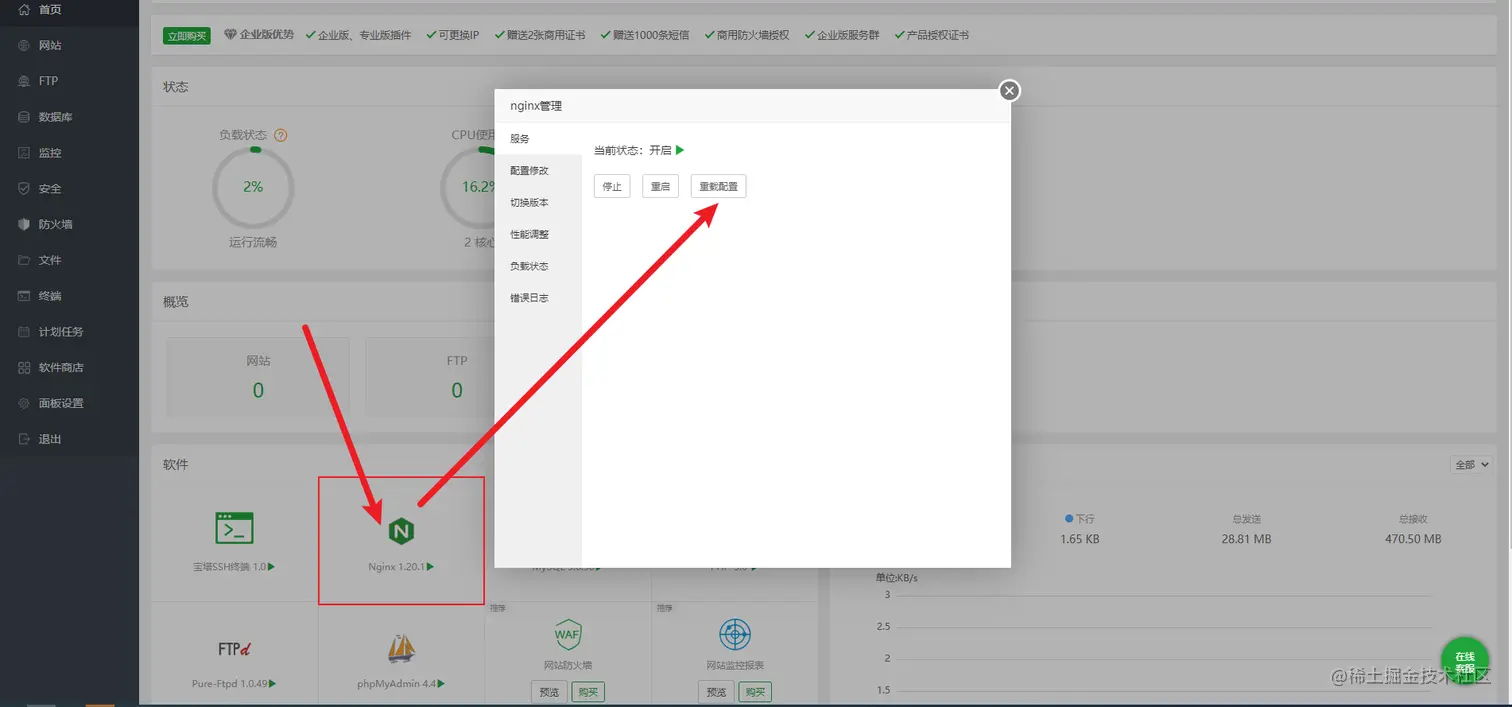Click the 负载状态 question-mark help icon

[281, 135]
